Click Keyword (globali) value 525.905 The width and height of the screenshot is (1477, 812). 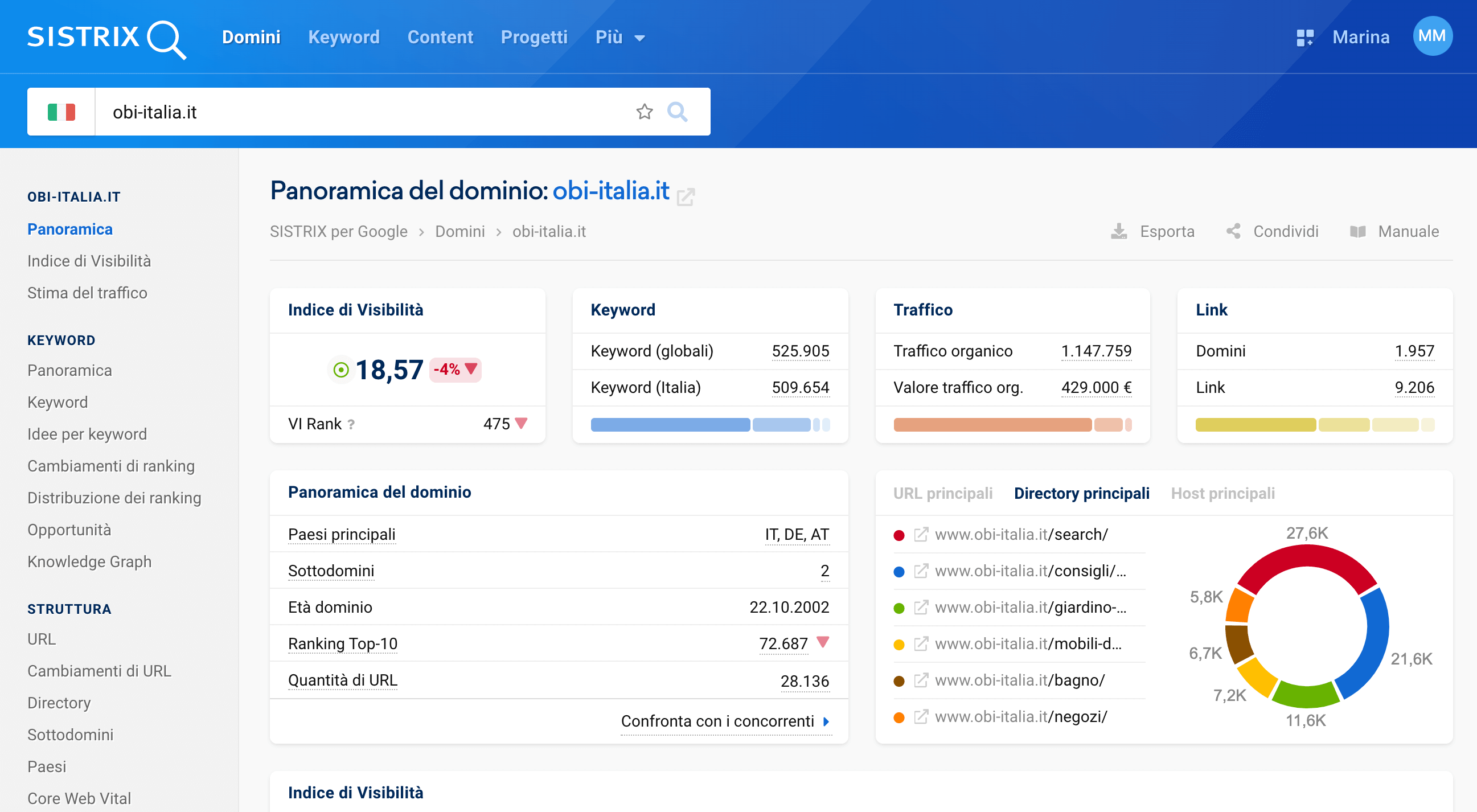pos(801,351)
